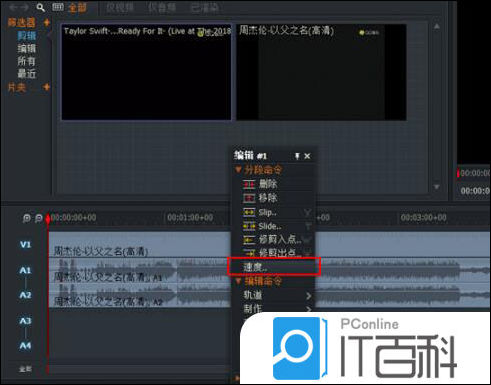The image size is (491, 385).
Task: Collapse the 编辑命令 section
Action: (x=238, y=281)
